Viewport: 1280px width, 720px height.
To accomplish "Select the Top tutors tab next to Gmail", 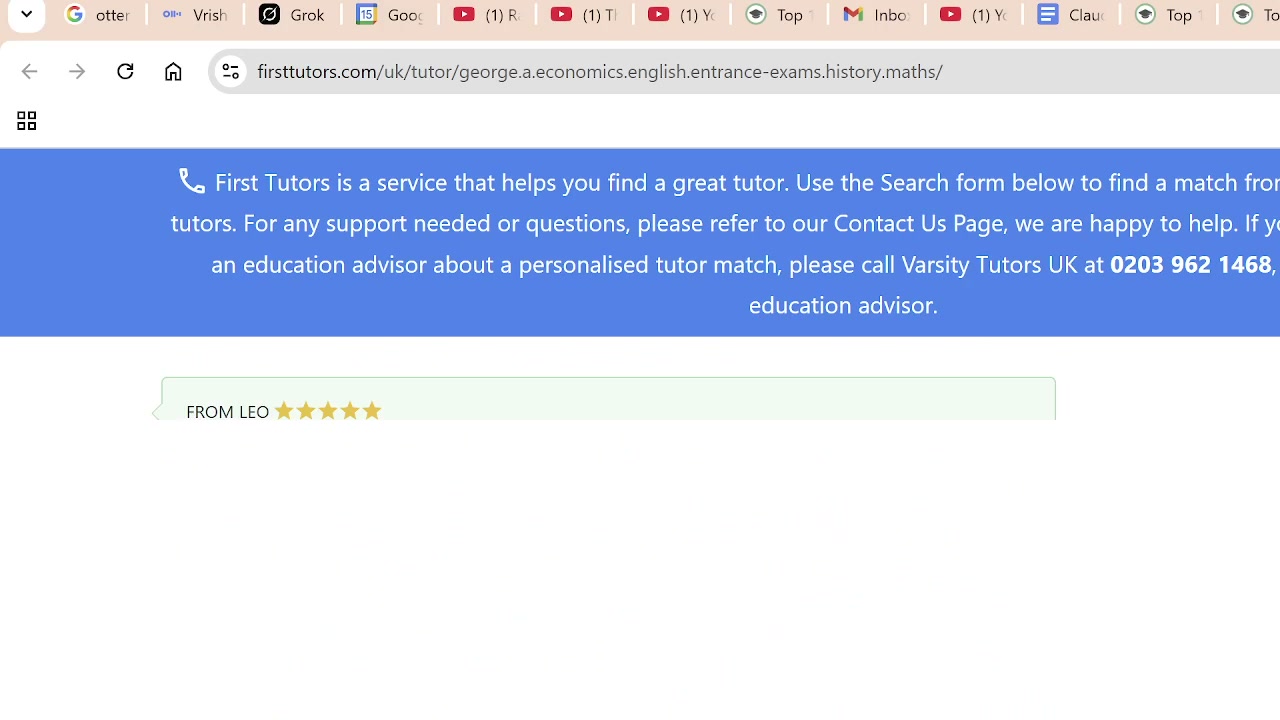I will [x=779, y=15].
